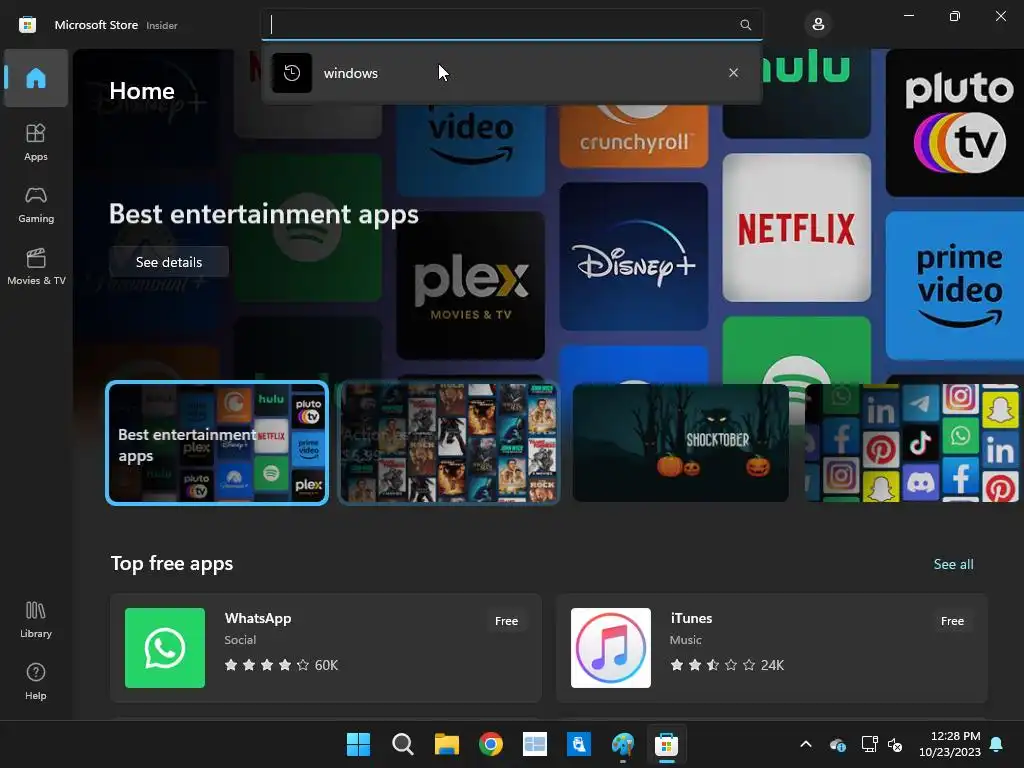Open the widgets-style taskbar app icon
1024x768 pixels.
click(535, 744)
